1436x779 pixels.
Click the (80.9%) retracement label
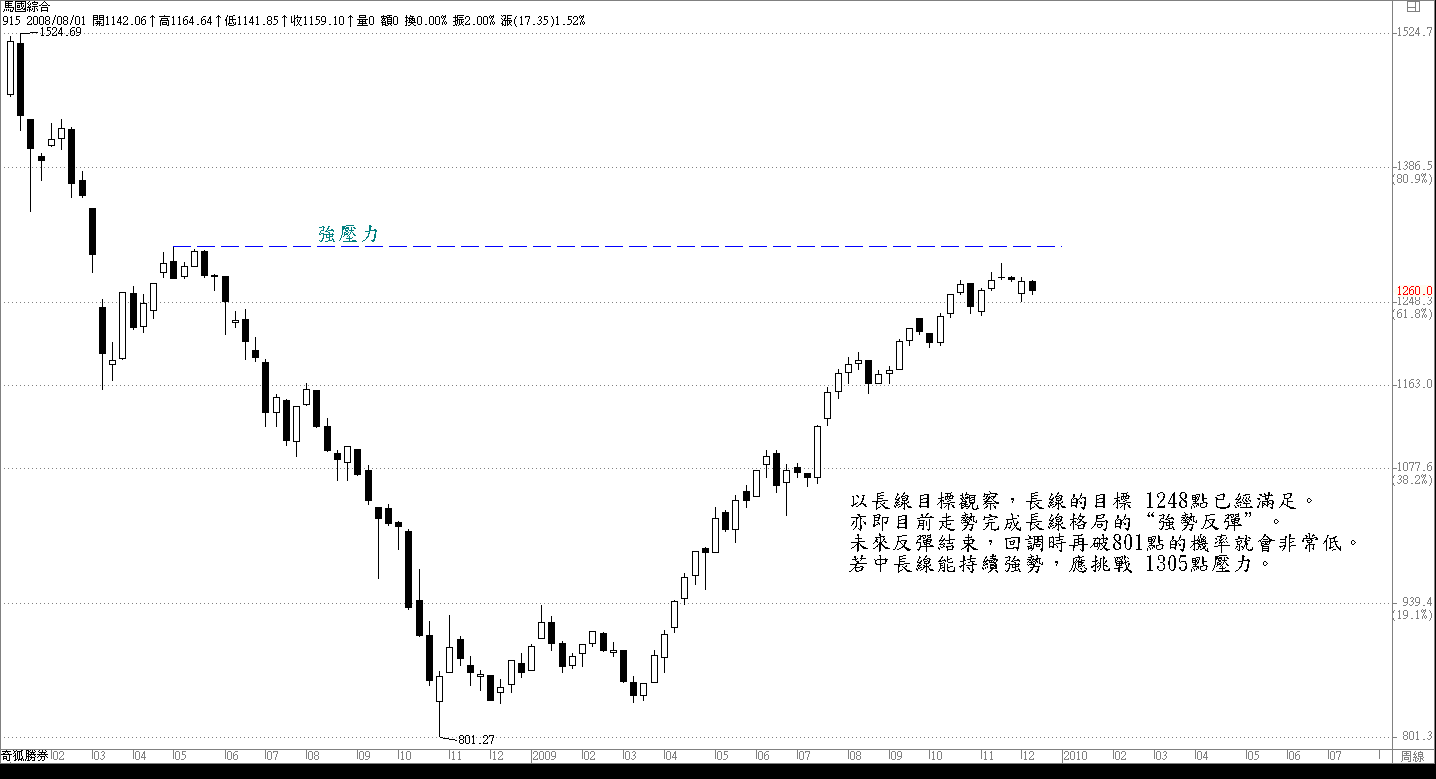point(1412,179)
